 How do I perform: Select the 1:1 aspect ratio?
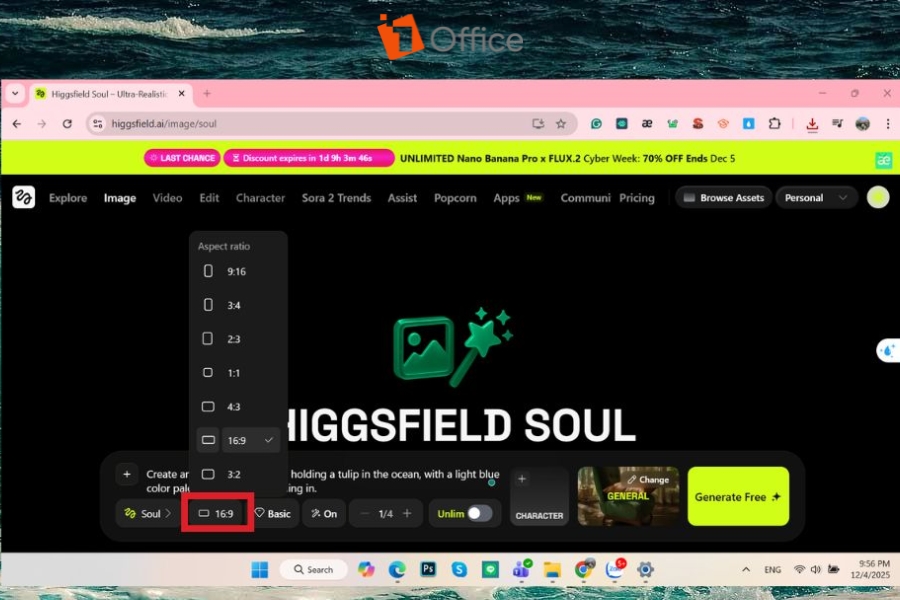click(x=237, y=373)
